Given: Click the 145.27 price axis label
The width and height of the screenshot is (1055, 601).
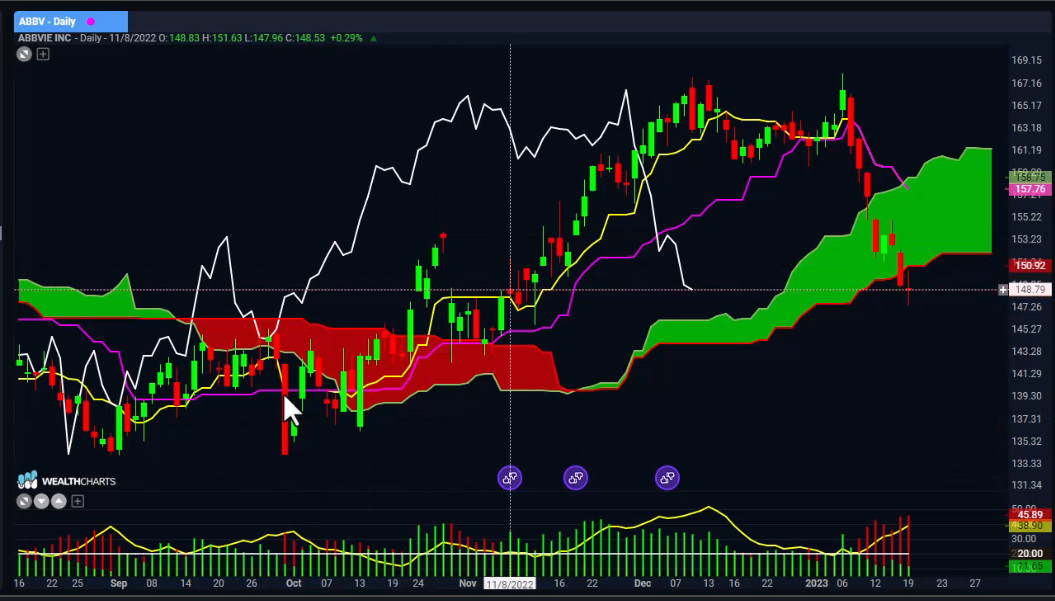Looking at the screenshot, I should pyautogui.click(x=1026, y=329).
